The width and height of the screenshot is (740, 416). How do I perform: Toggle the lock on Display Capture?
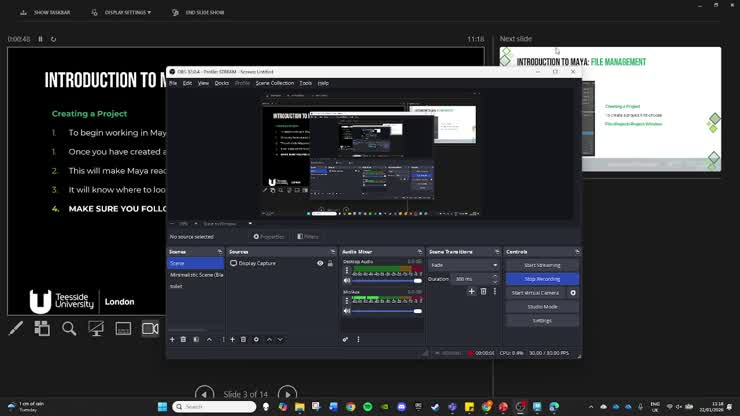pos(330,263)
